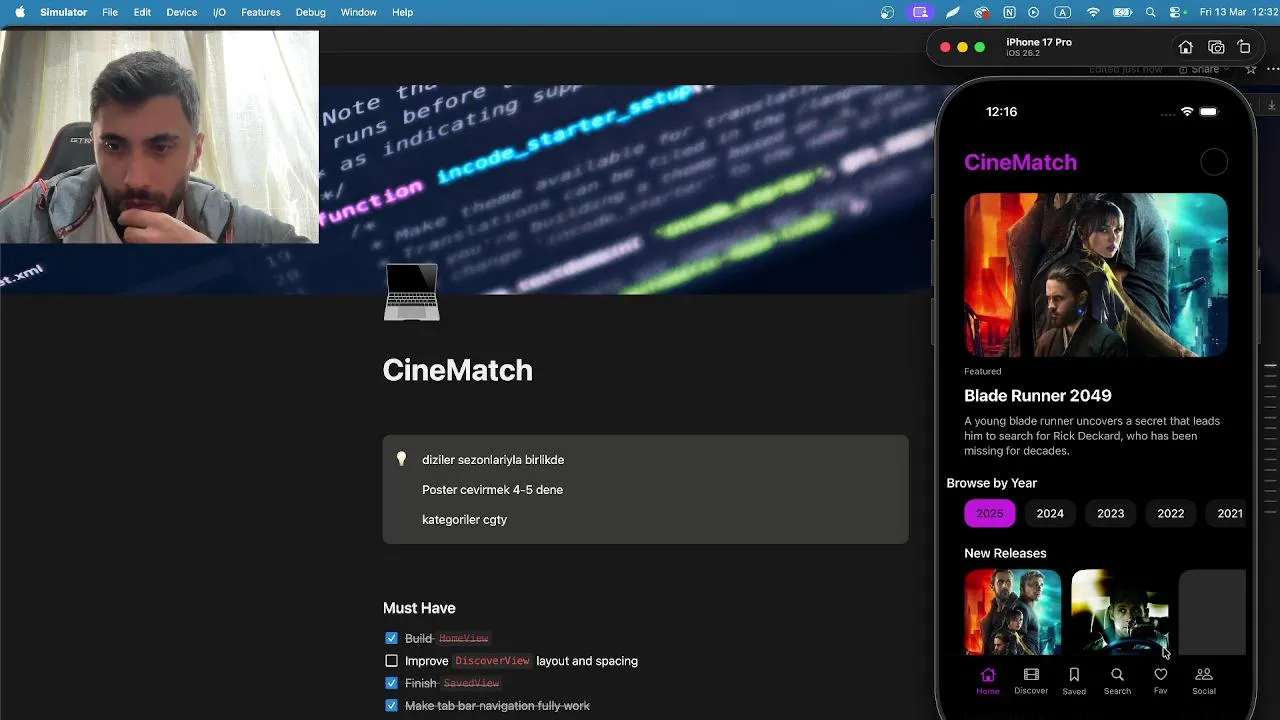Screen dimensions: 1280x720
Task: Open the Device menu
Action: click(x=181, y=12)
